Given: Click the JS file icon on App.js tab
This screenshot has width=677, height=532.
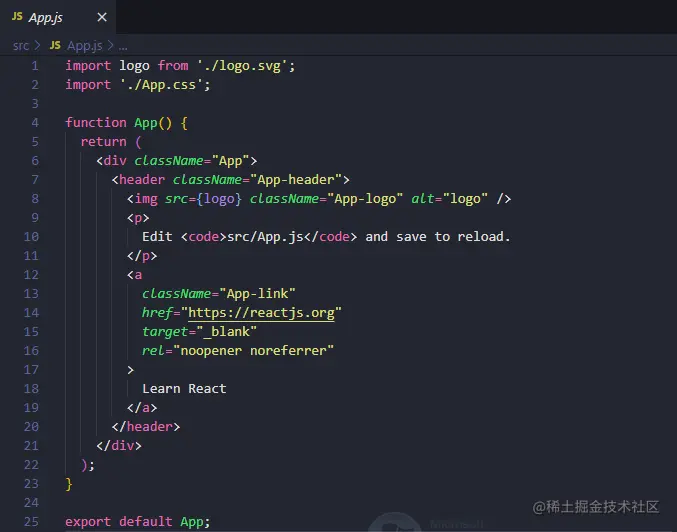Looking at the screenshot, I should click(x=17, y=17).
